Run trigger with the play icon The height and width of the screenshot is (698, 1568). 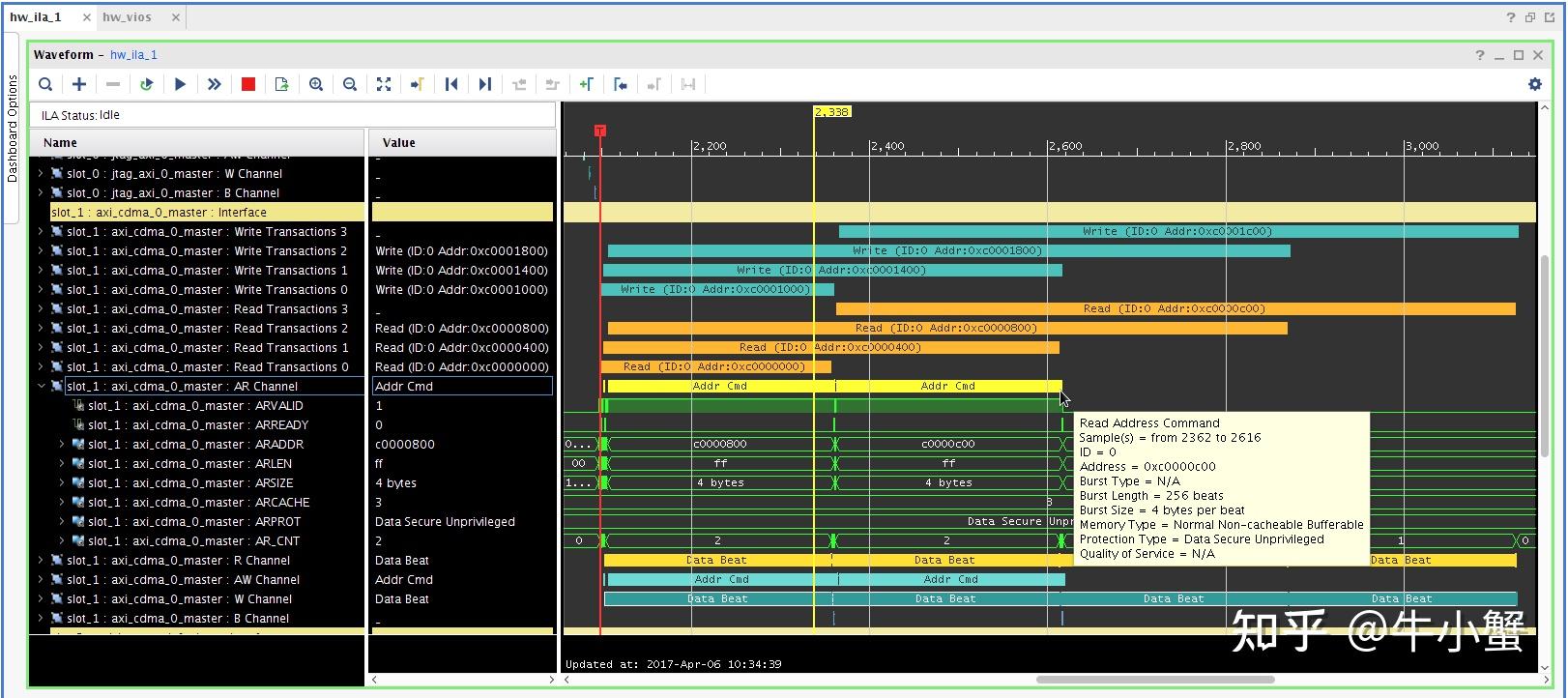180,85
